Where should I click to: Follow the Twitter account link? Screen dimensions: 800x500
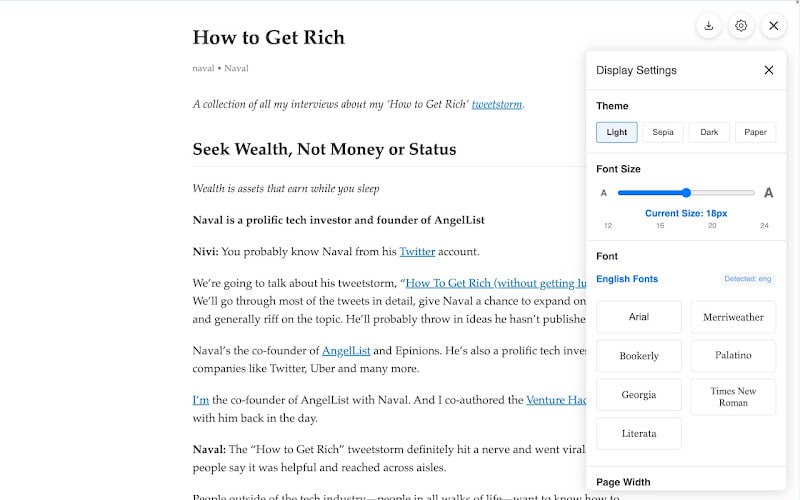click(x=417, y=252)
